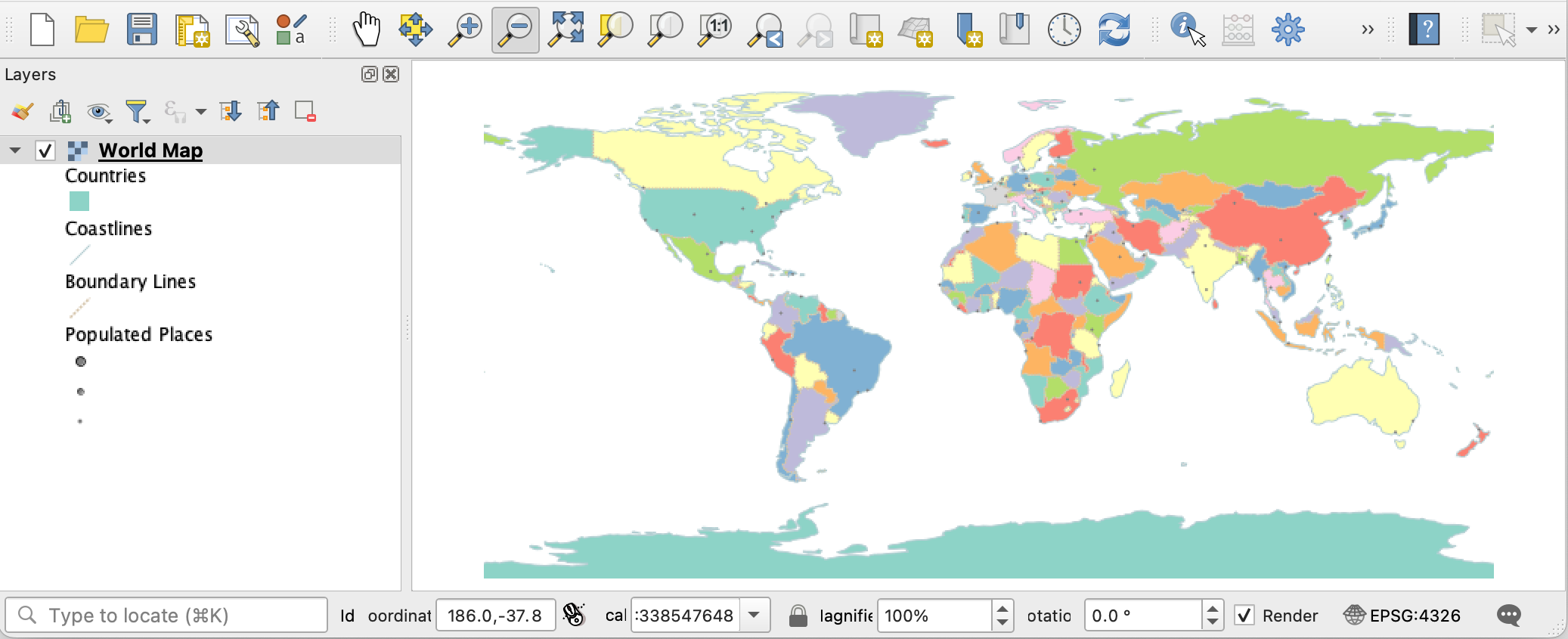Click the Refresh map icon
The height and width of the screenshot is (639, 1568).
coord(1114,30)
